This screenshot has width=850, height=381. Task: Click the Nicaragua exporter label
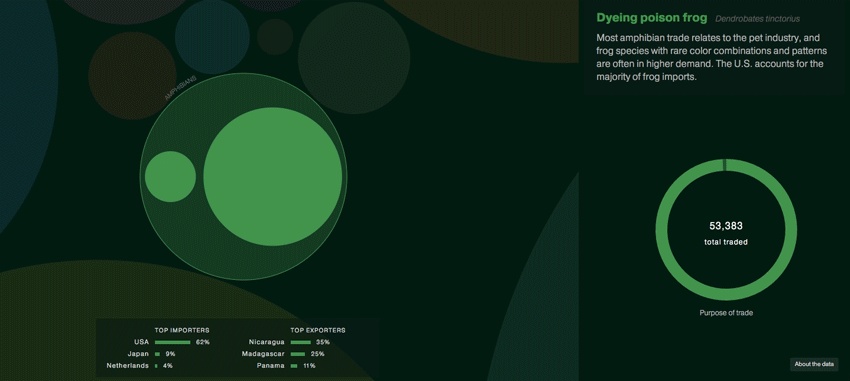[x=267, y=342]
